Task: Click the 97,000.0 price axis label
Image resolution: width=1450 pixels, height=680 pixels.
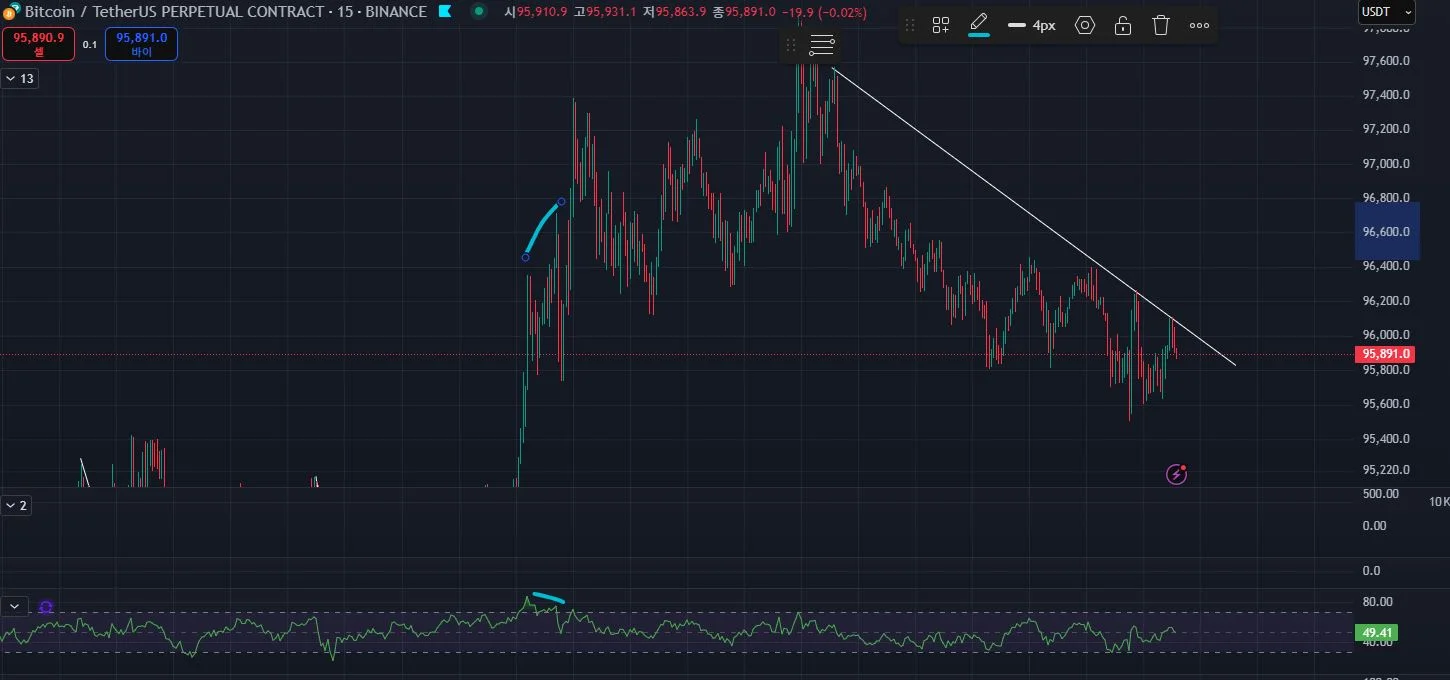Action: point(1385,164)
